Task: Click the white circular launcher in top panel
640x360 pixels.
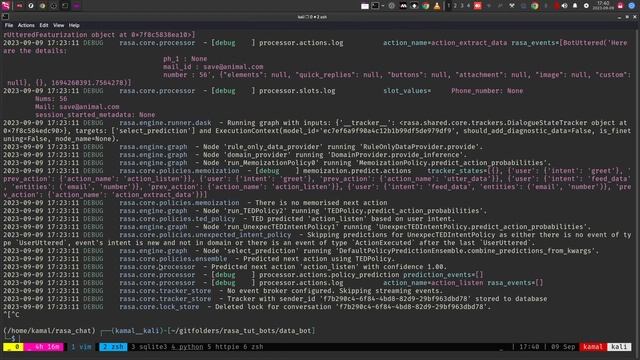Action: (x=31, y=6)
